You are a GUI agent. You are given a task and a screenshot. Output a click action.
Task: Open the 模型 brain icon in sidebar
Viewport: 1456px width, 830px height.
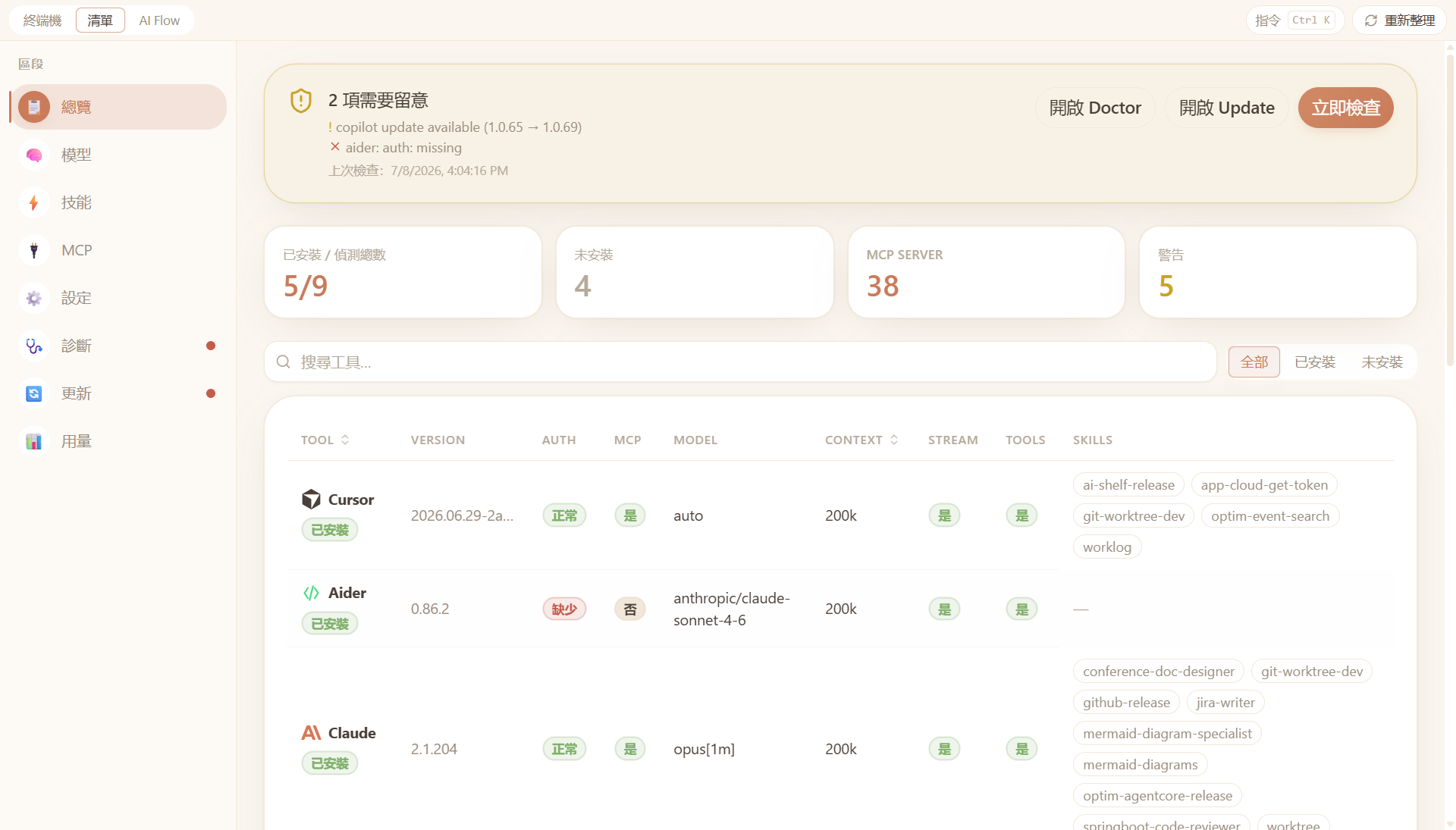(34, 155)
